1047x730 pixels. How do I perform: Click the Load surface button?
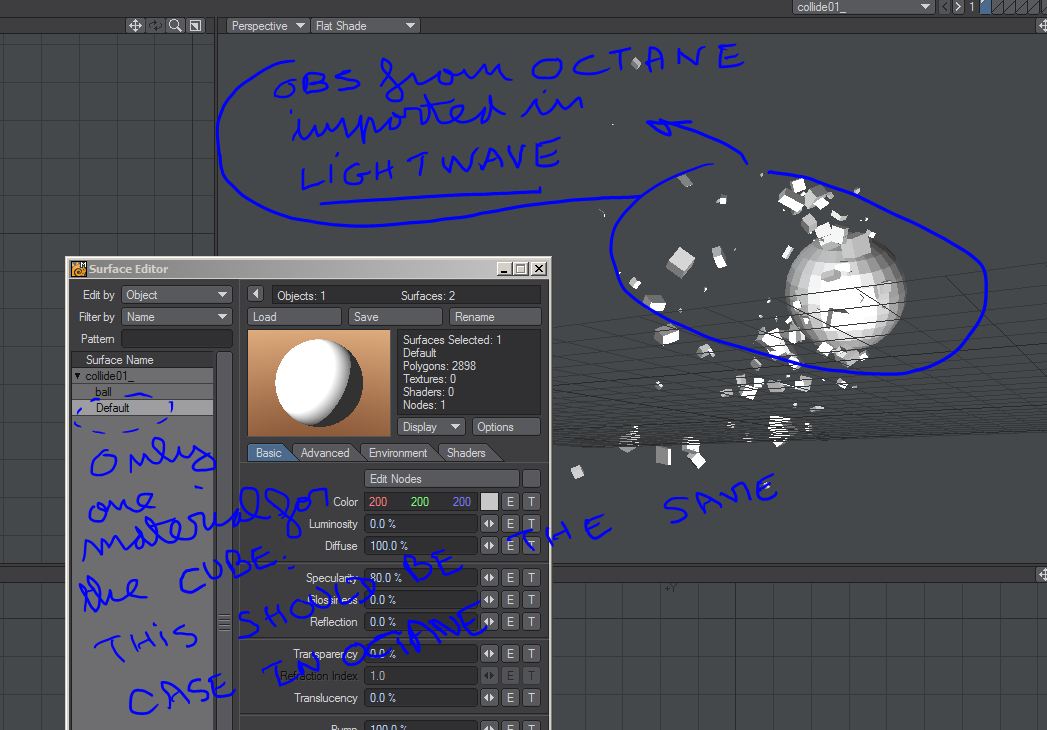(294, 317)
